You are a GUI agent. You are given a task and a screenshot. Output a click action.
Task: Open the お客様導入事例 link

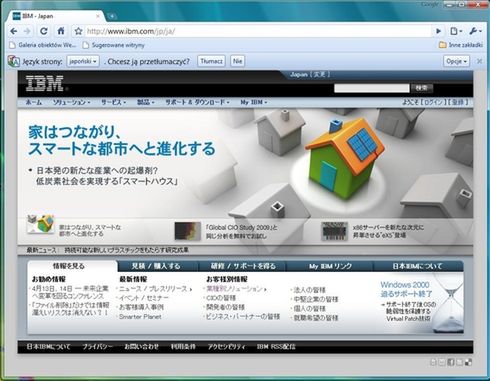coord(141,307)
